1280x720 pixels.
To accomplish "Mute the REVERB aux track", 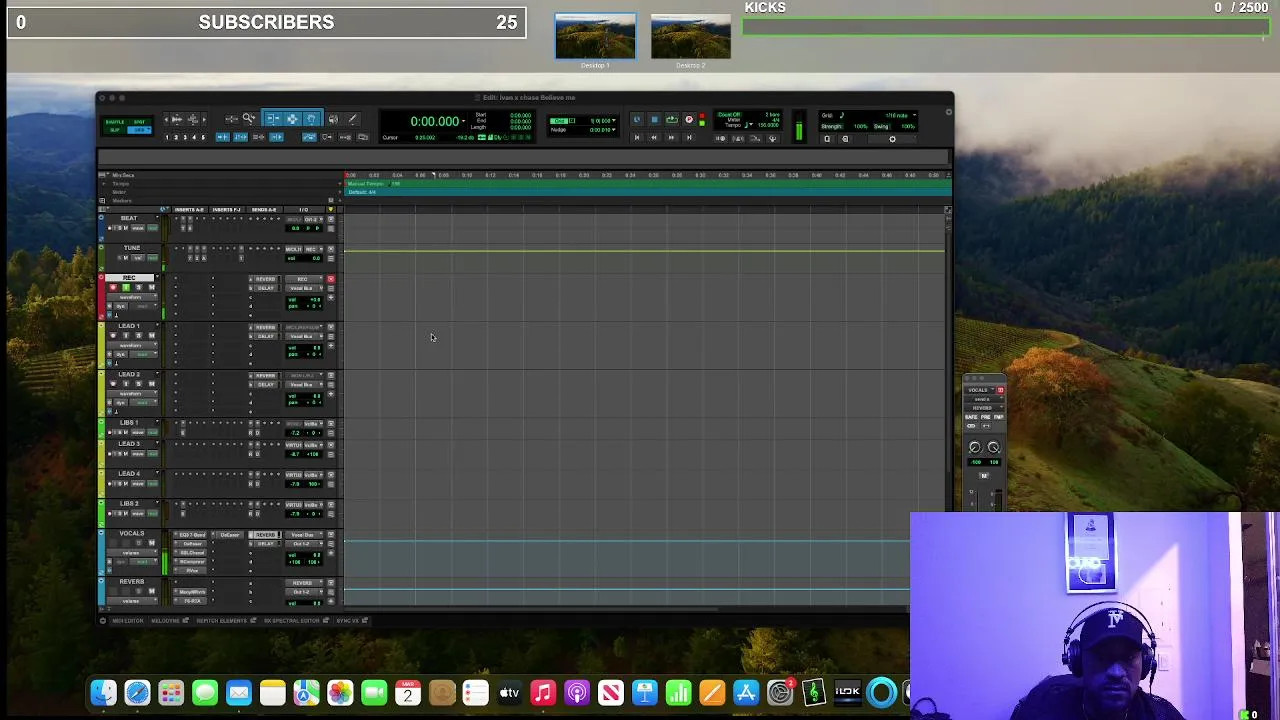I will click(152, 591).
